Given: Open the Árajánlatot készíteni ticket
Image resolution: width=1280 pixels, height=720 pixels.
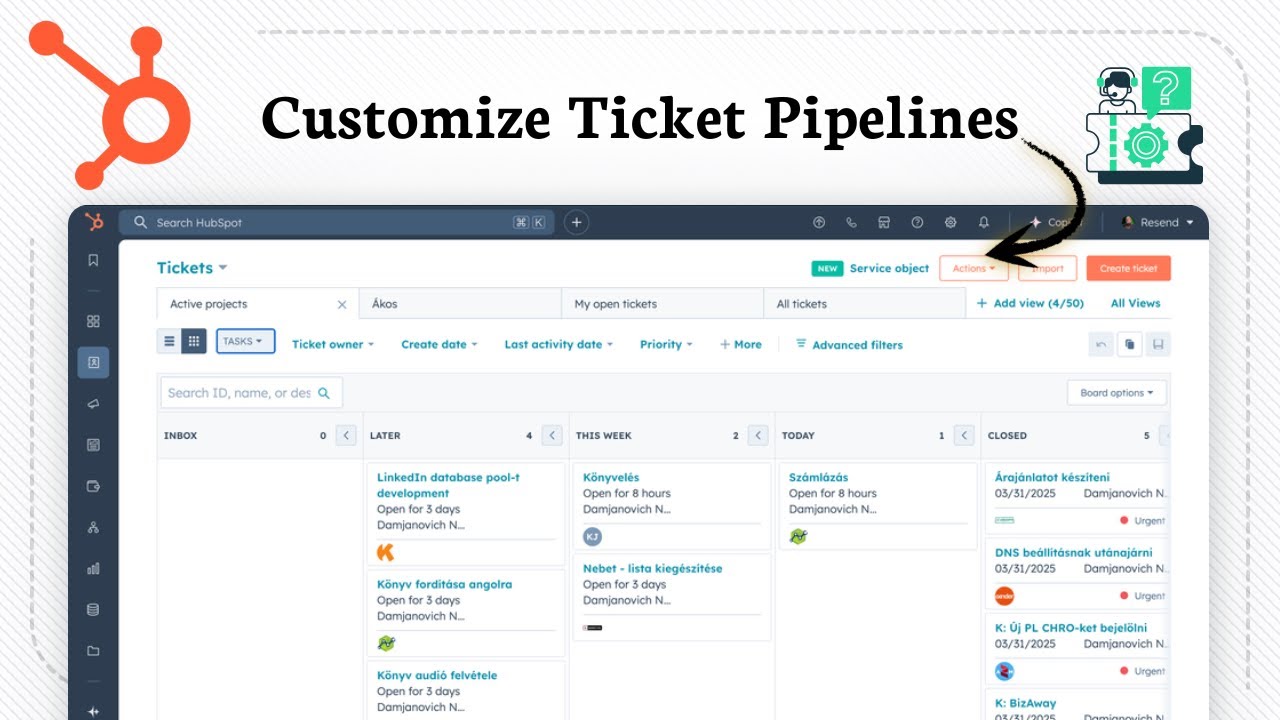Looking at the screenshot, I should pyautogui.click(x=1052, y=477).
